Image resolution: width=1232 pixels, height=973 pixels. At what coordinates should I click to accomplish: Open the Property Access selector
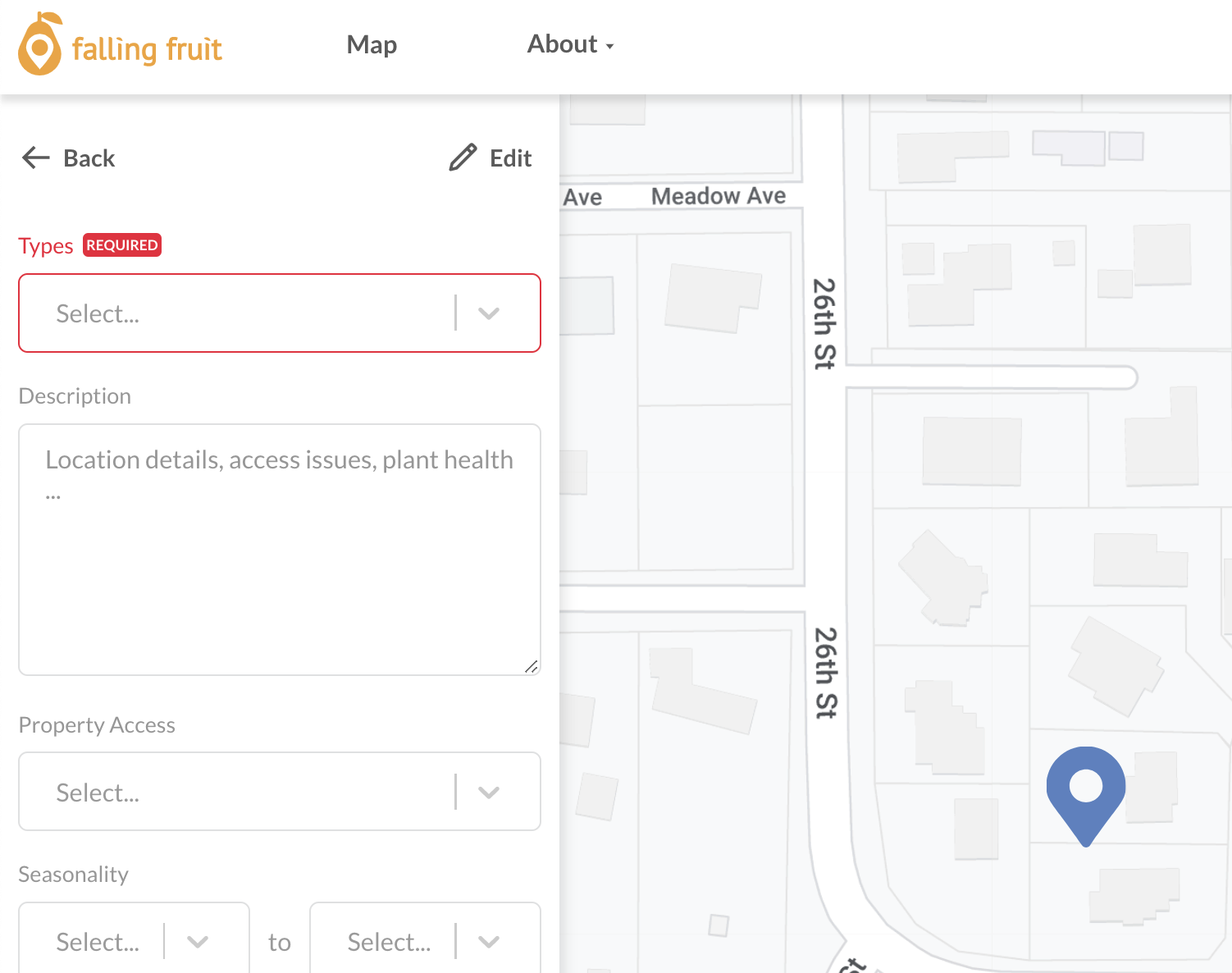click(246, 792)
